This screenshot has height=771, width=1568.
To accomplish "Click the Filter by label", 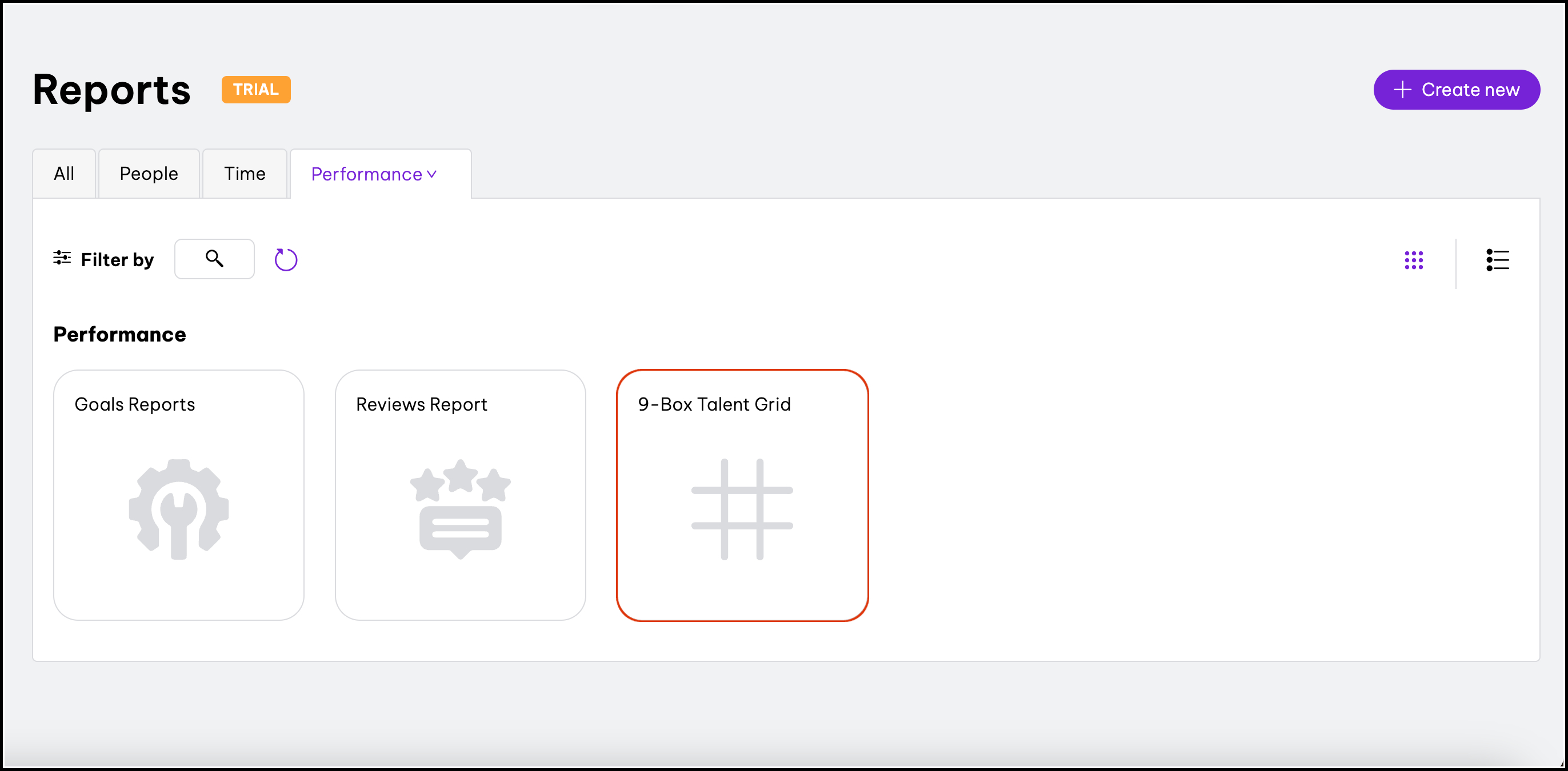I will 118,260.
